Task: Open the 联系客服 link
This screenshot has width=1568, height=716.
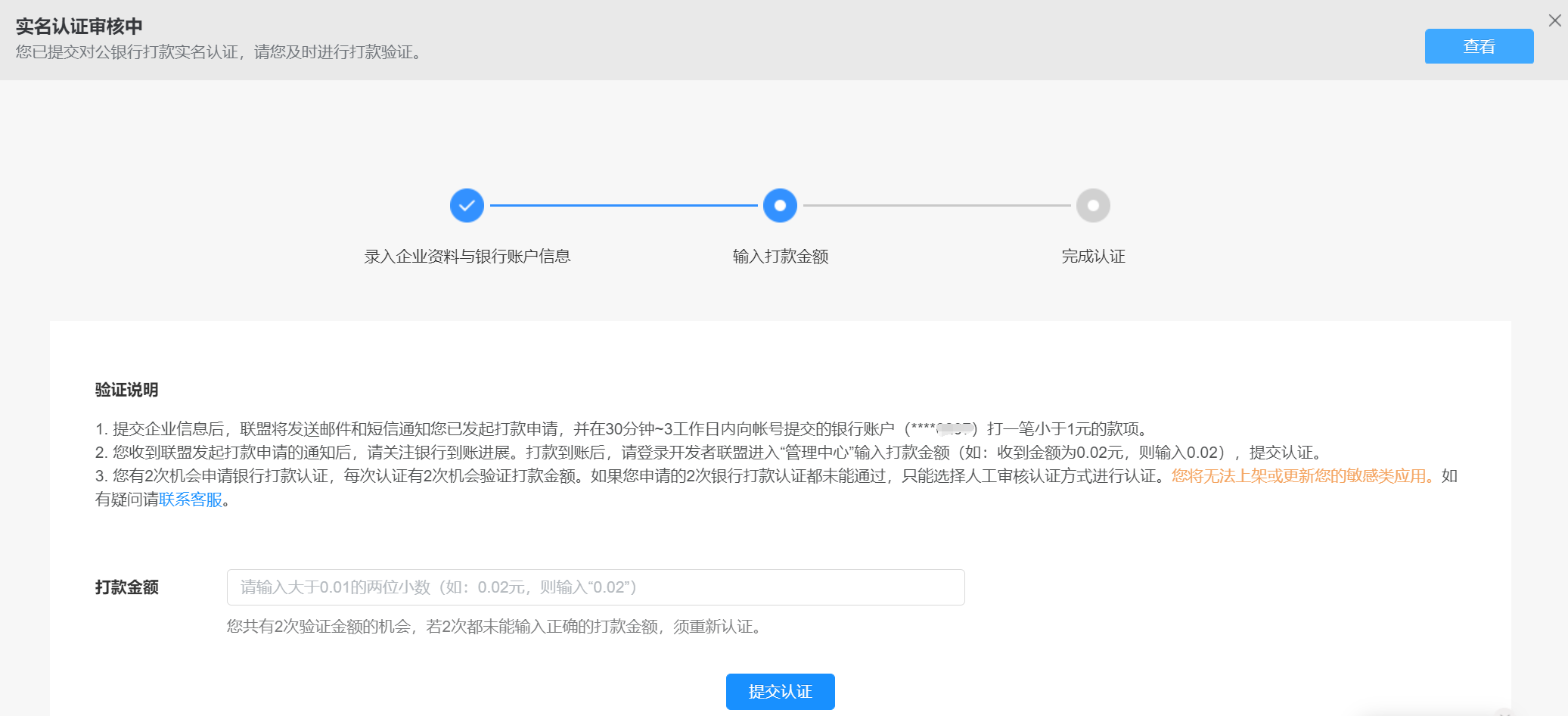Action: (191, 500)
